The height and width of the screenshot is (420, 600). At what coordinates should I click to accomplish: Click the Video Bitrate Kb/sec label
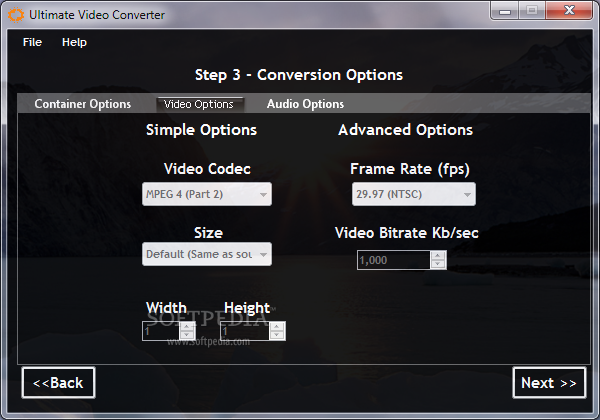[407, 233]
